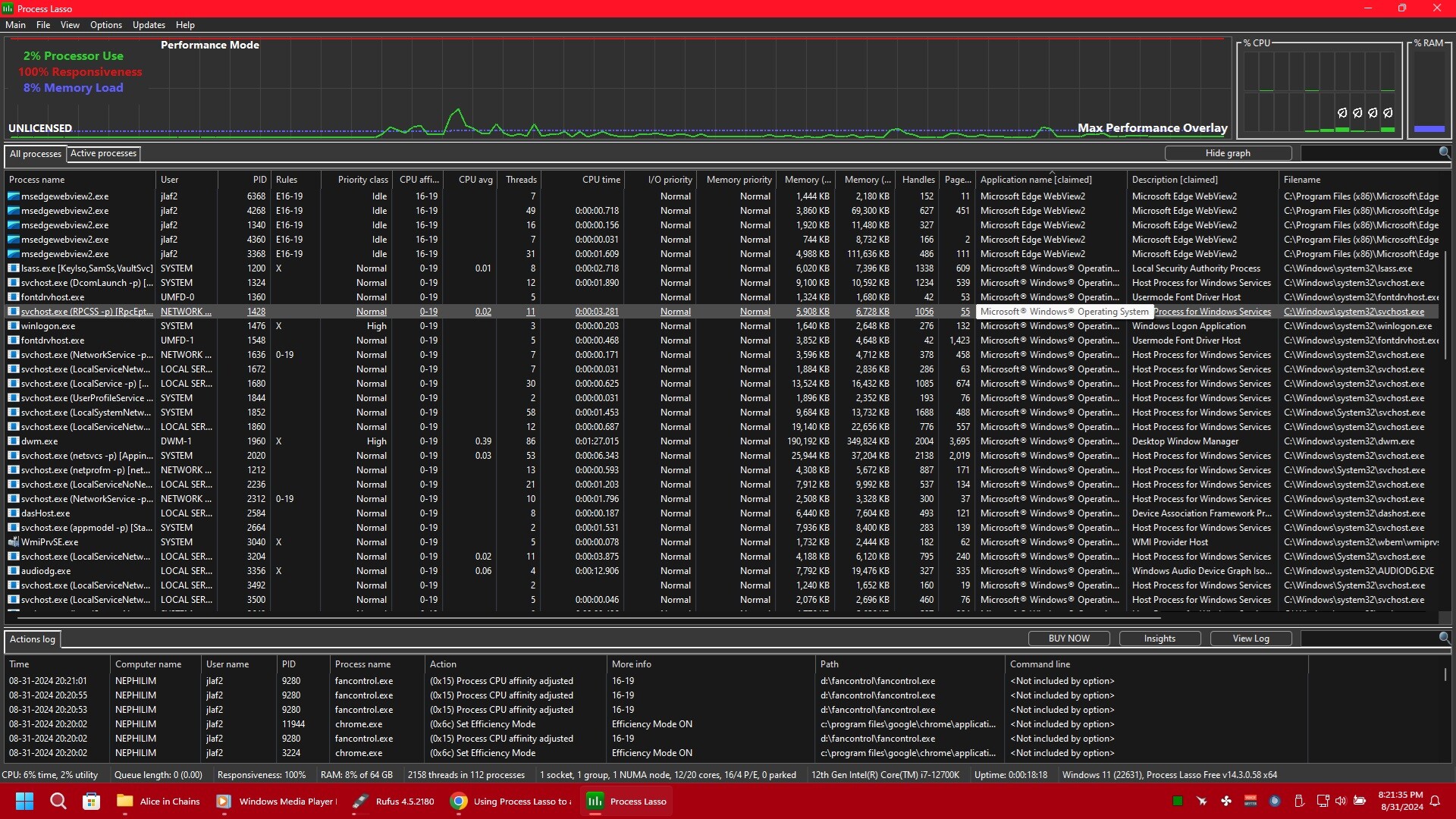This screenshot has height=819, width=1456.
Task: Click the Process Lasso taskbar button
Action: [x=627, y=802]
